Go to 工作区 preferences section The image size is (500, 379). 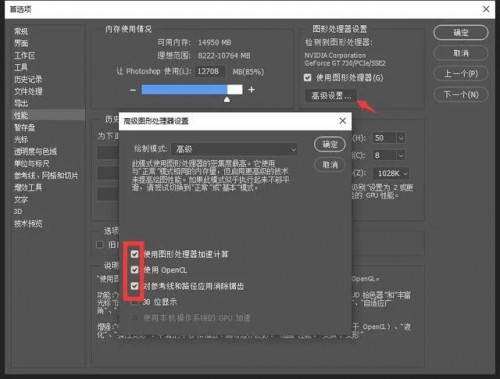24,55
